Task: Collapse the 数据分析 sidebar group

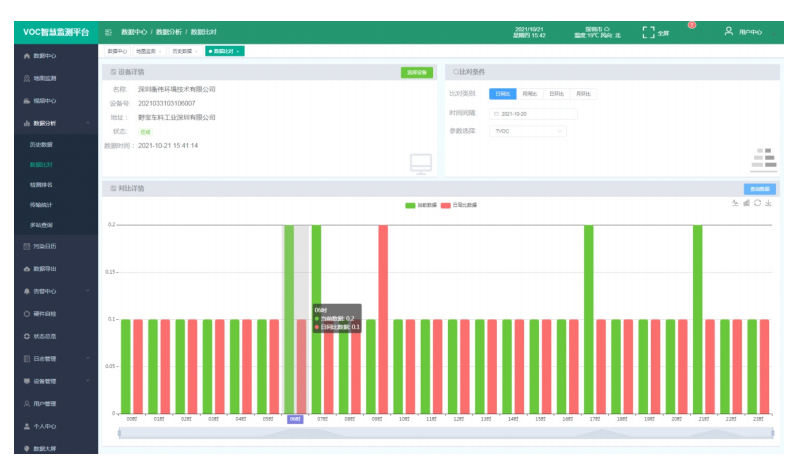Action: [56, 123]
